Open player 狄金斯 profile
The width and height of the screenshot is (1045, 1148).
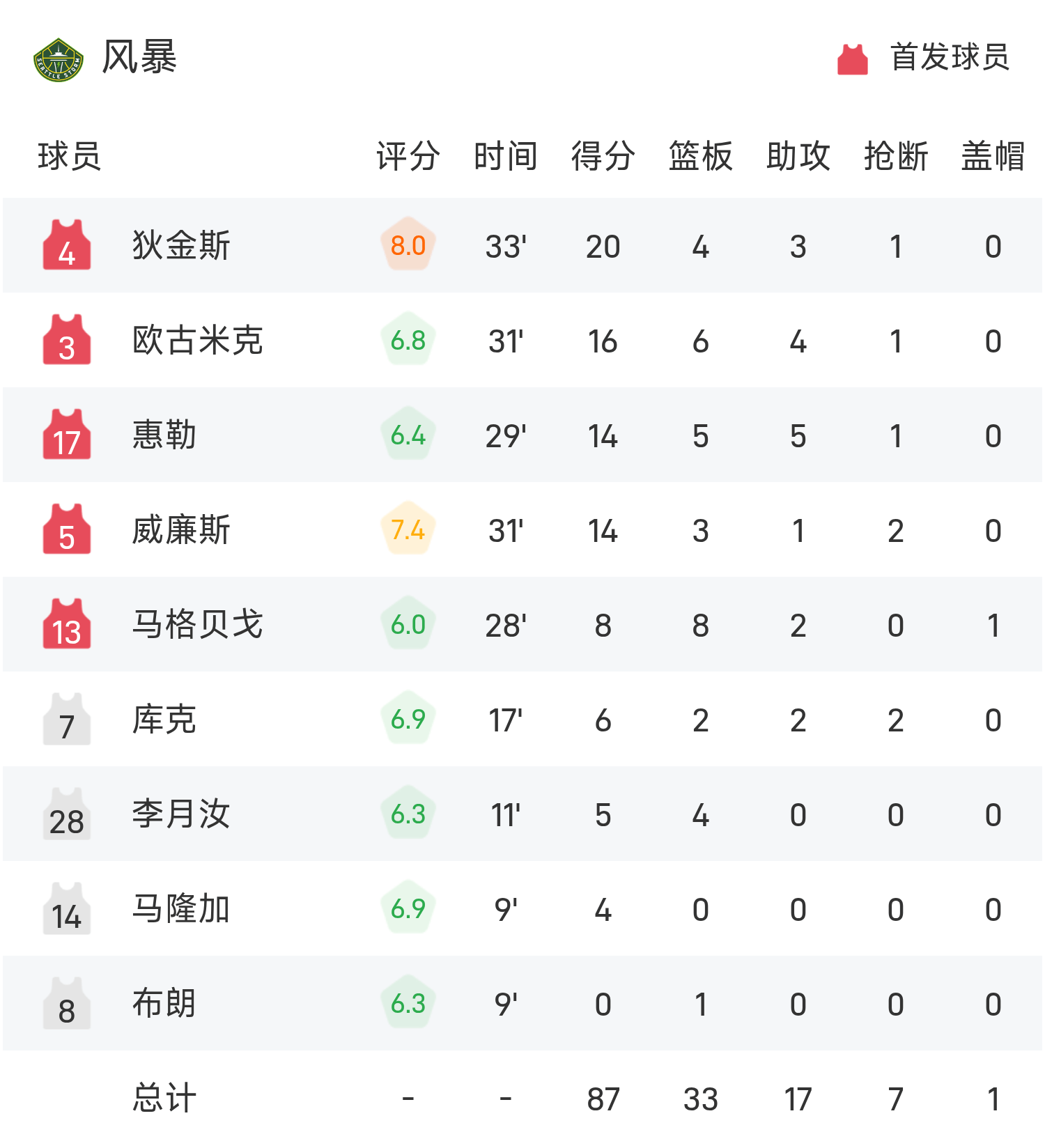coord(181,246)
